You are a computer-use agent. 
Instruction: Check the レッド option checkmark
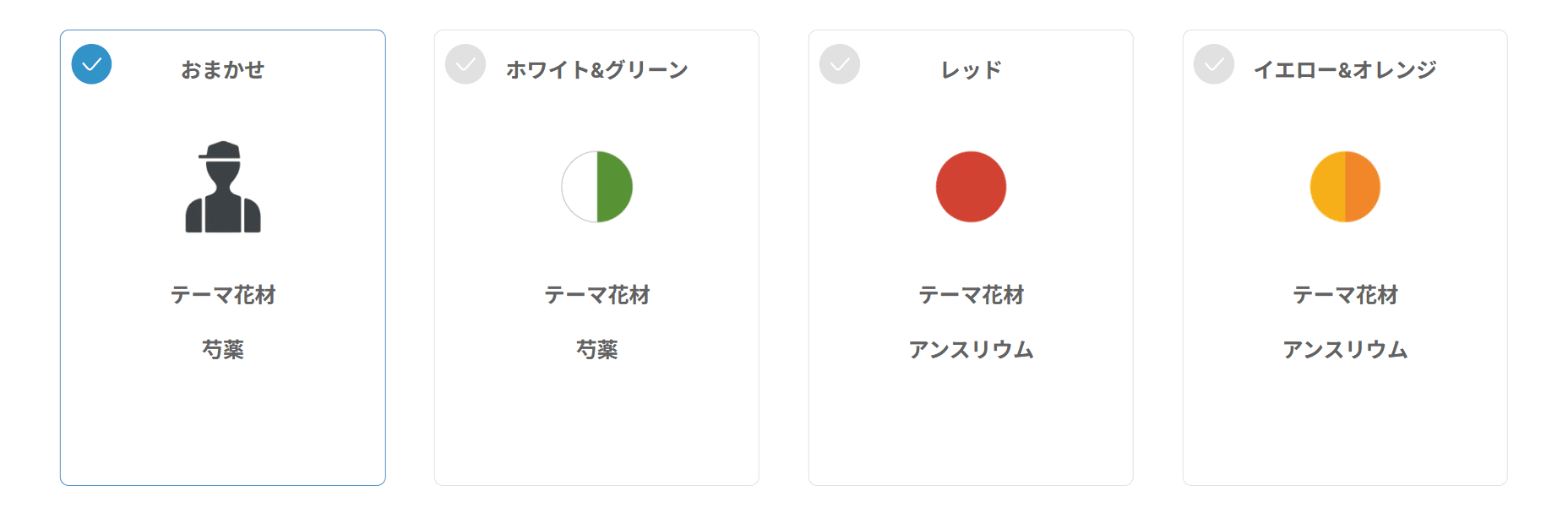pos(840,64)
